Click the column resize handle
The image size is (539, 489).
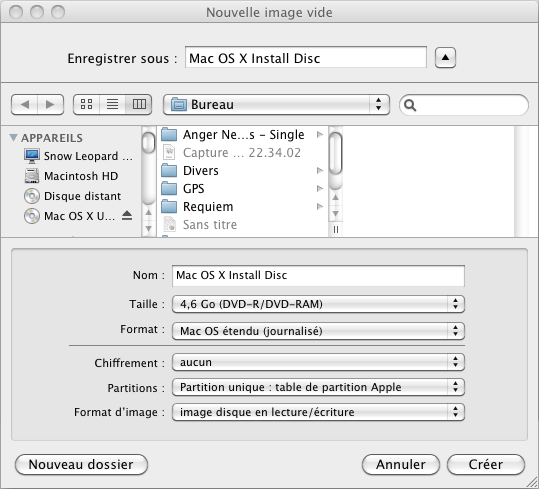pyautogui.click(x=336, y=229)
